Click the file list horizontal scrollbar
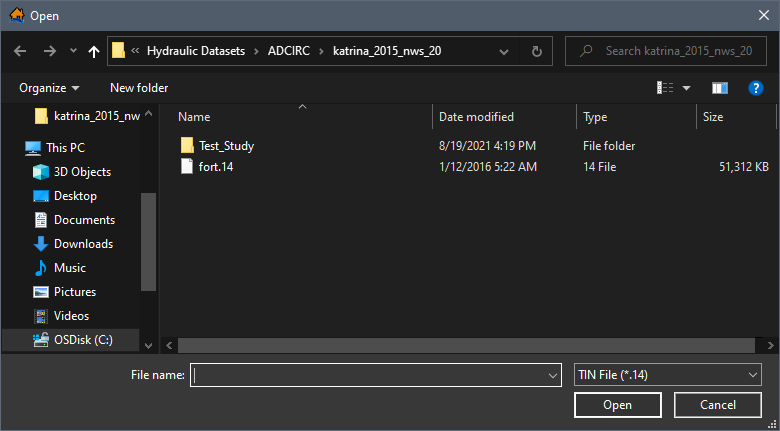Image resolution: width=780 pixels, height=431 pixels. (466, 345)
